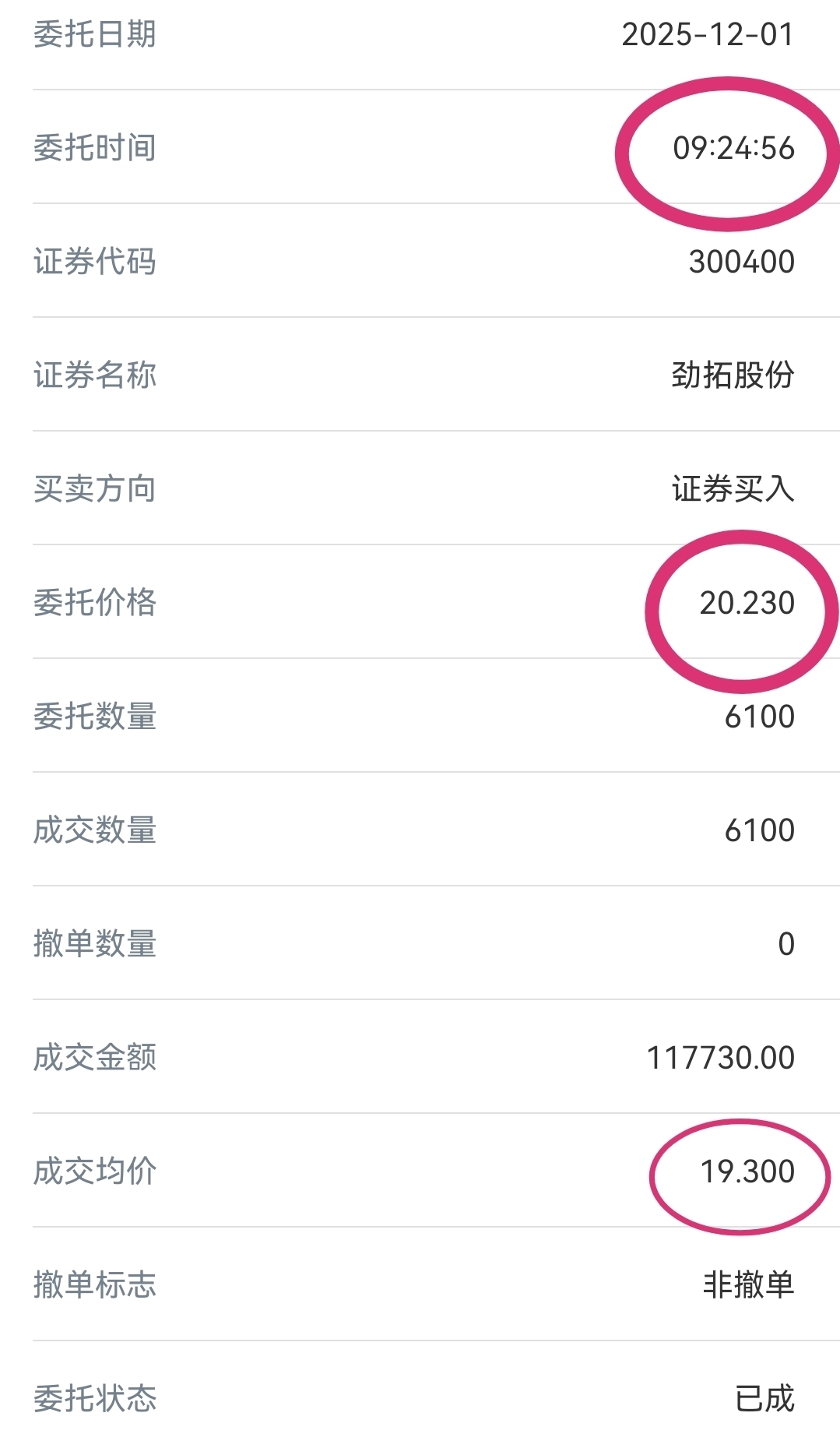Click the 委托状态 label
840x1441 pixels.
(x=95, y=1399)
